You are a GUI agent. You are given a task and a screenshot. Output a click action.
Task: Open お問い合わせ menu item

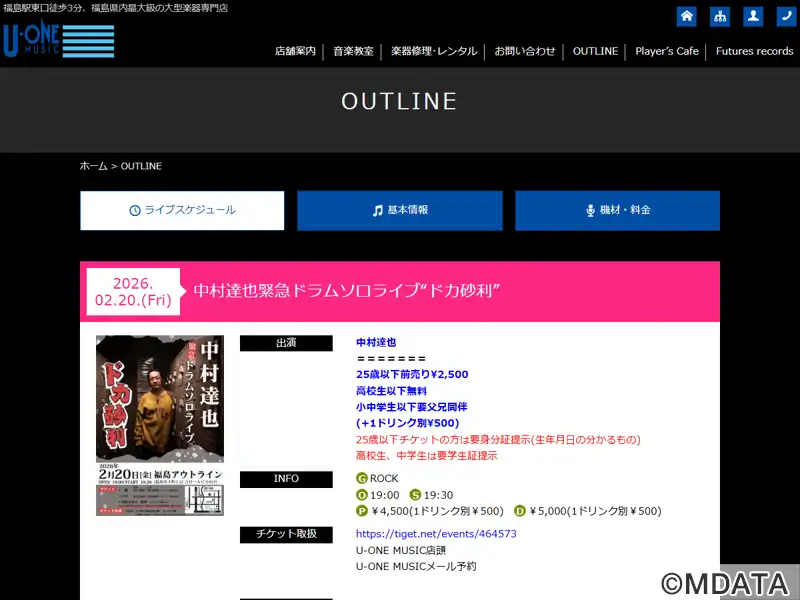(x=524, y=51)
